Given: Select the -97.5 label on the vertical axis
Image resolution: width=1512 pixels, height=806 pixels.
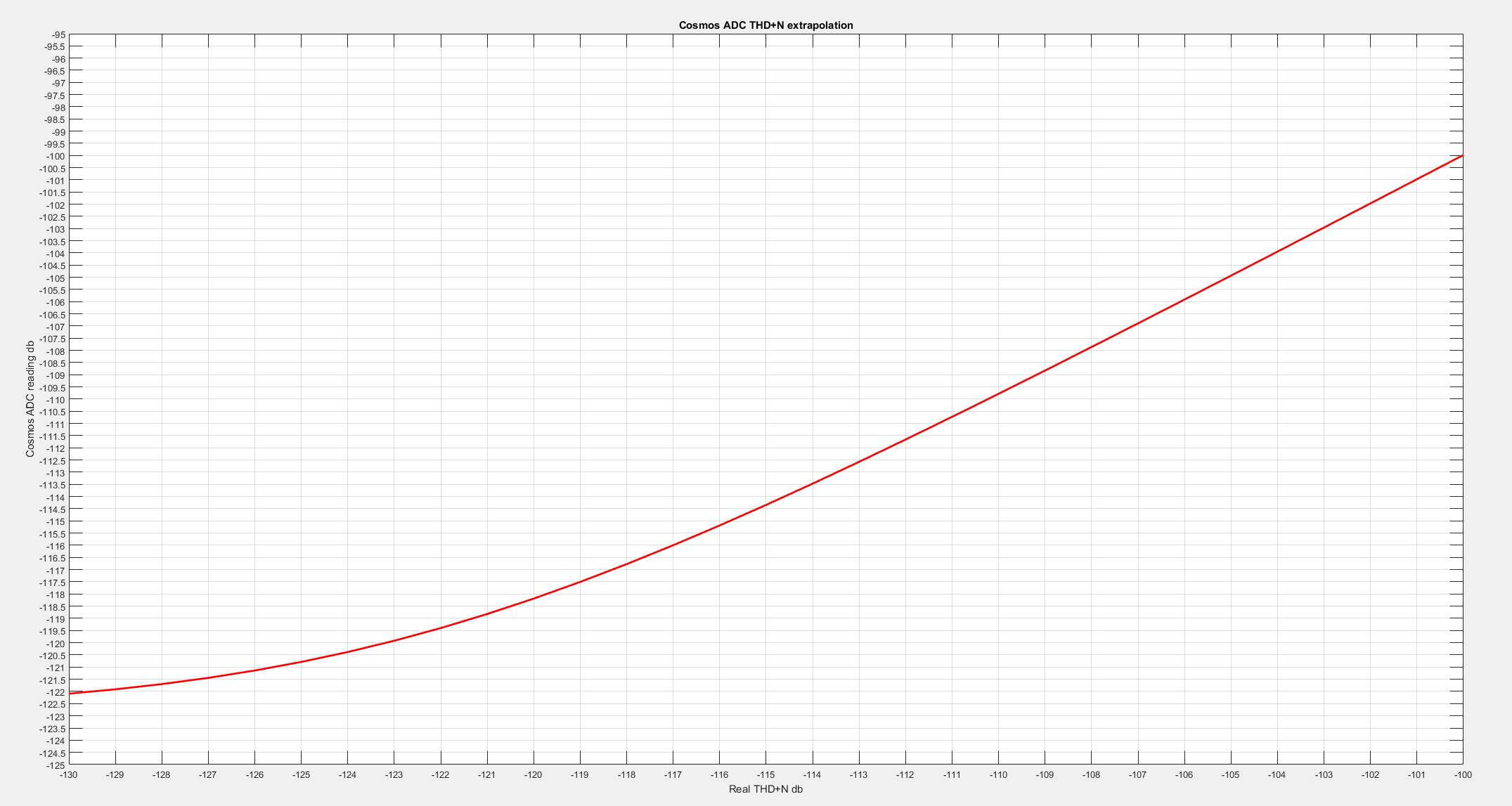Looking at the screenshot, I should [56, 96].
